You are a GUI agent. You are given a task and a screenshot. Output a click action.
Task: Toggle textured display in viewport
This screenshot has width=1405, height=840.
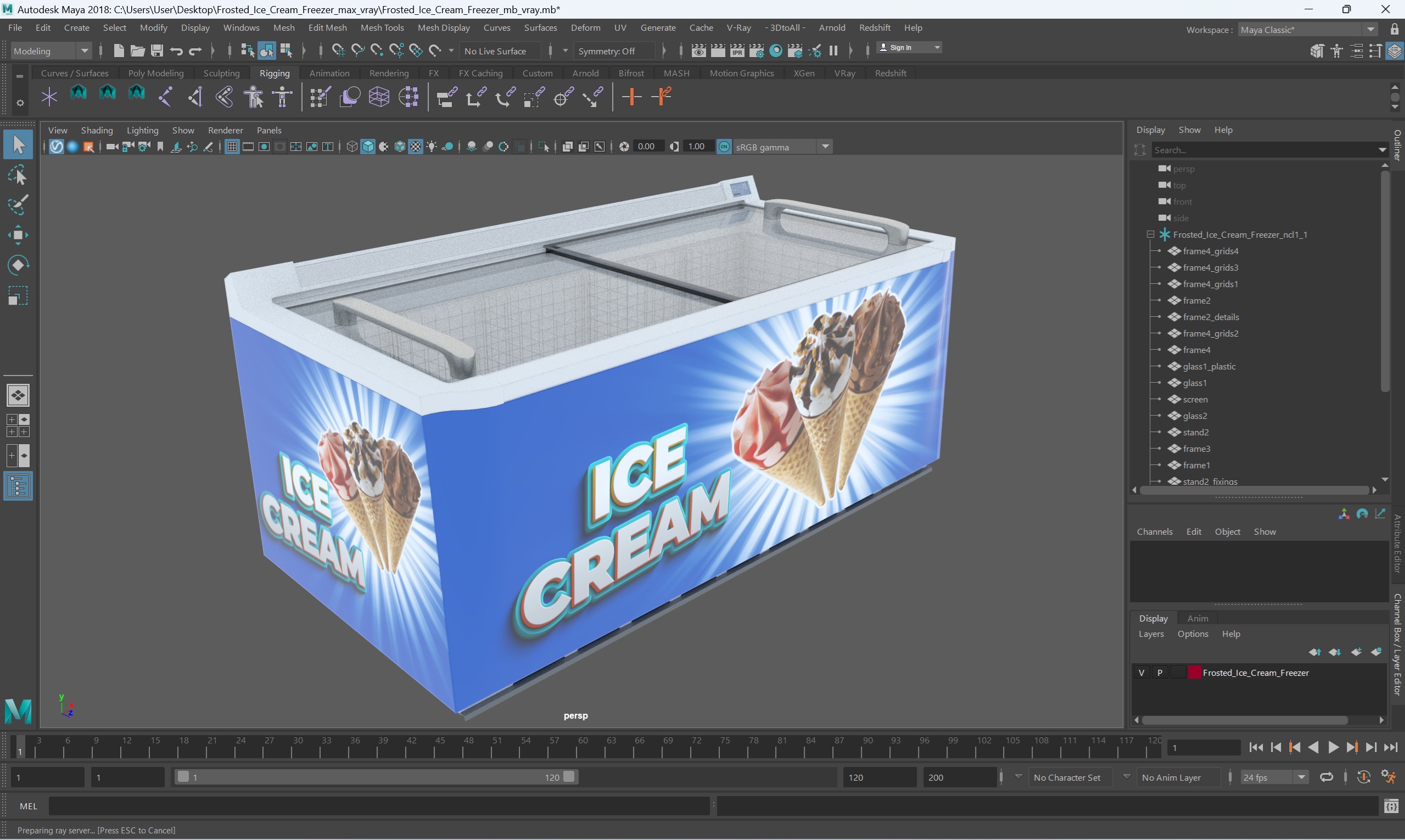[416, 147]
